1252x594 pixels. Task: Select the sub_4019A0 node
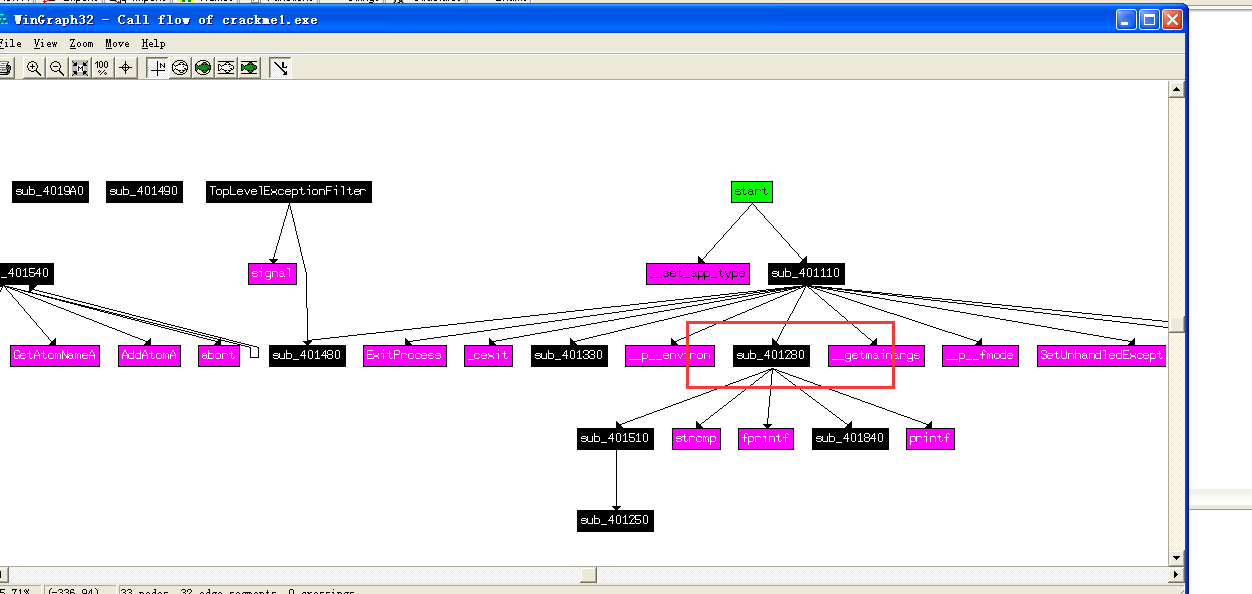(x=50, y=191)
